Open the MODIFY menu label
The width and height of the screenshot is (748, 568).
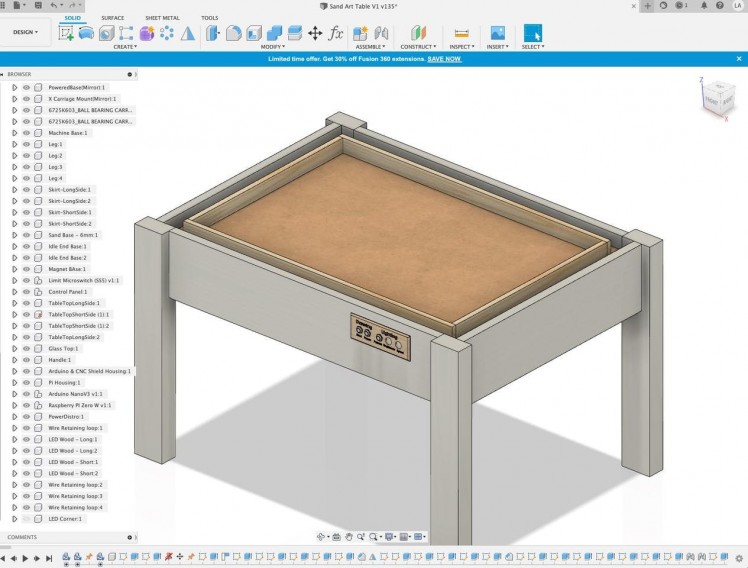point(272,46)
